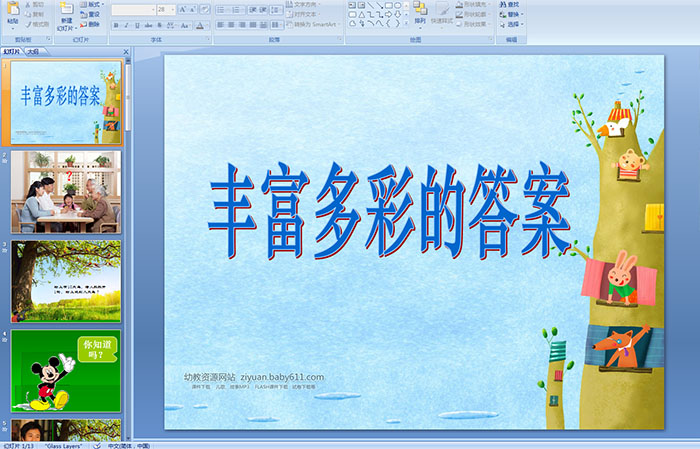
Task: Open the Columns dropdown
Action: tap(277, 25)
